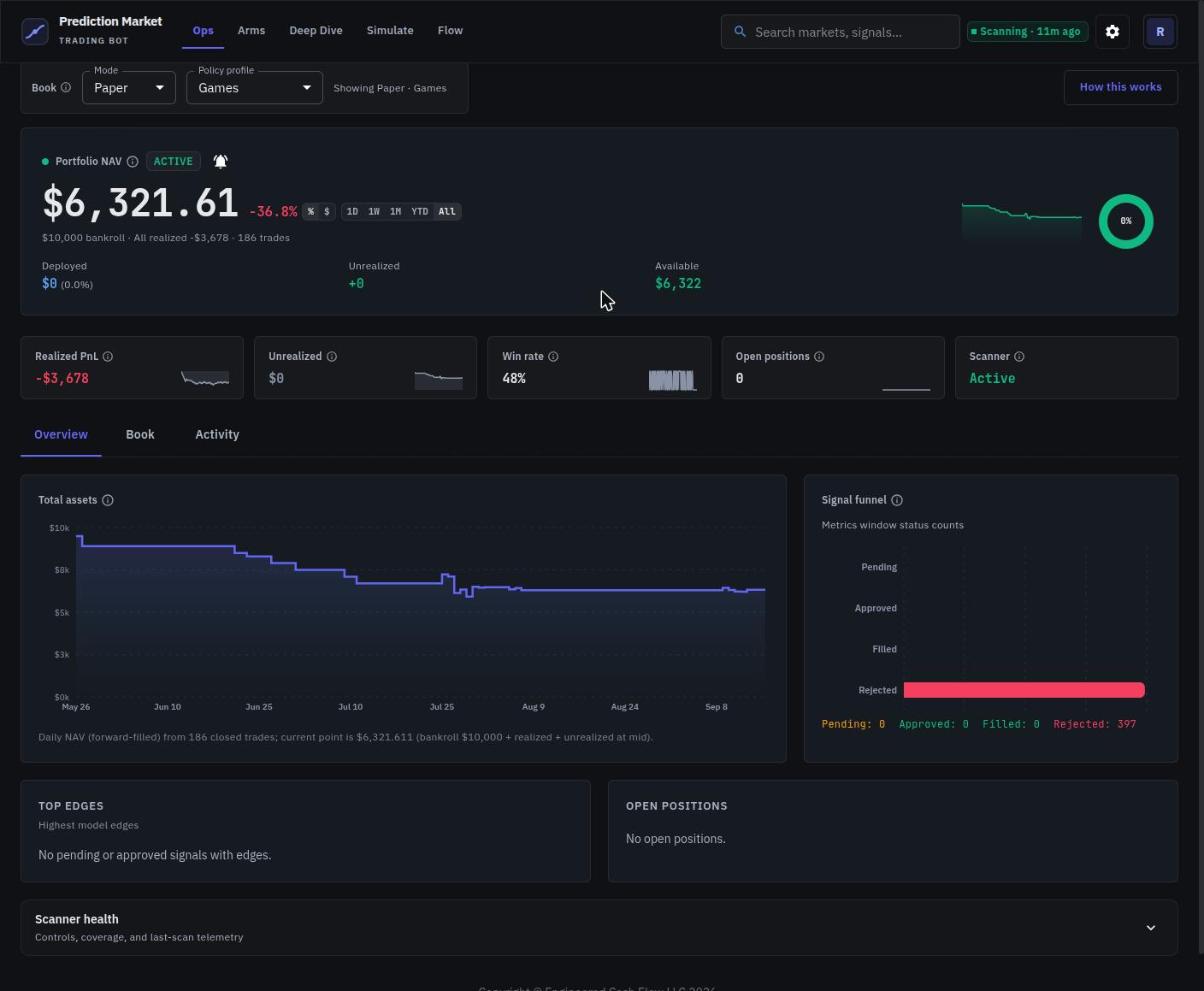This screenshot has height=991, width=1204.
Task: Switch to the Book tab
Action: (x=140, y=434)
